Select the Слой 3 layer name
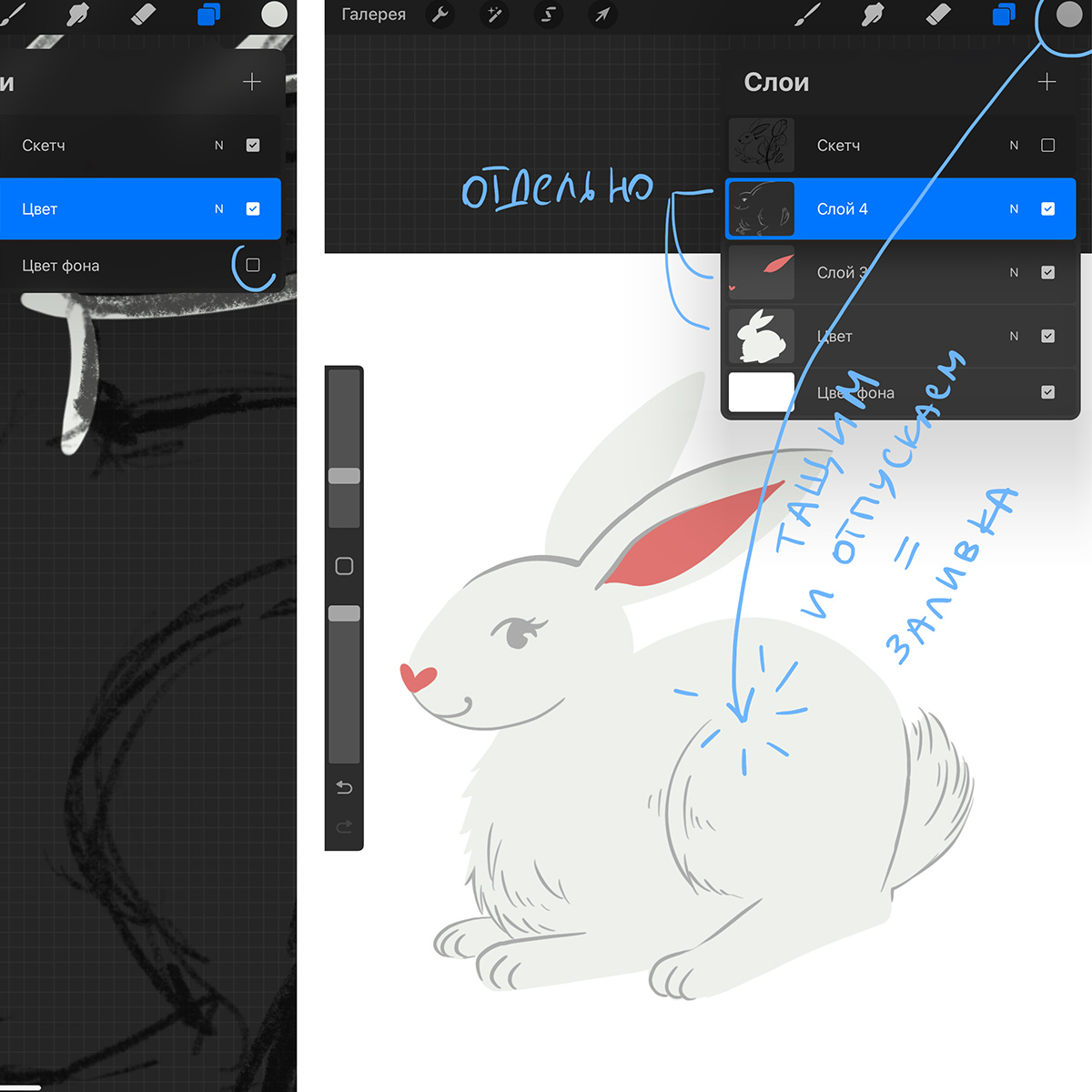This screenshot has height=1092, width=1092. pos(842,273)
